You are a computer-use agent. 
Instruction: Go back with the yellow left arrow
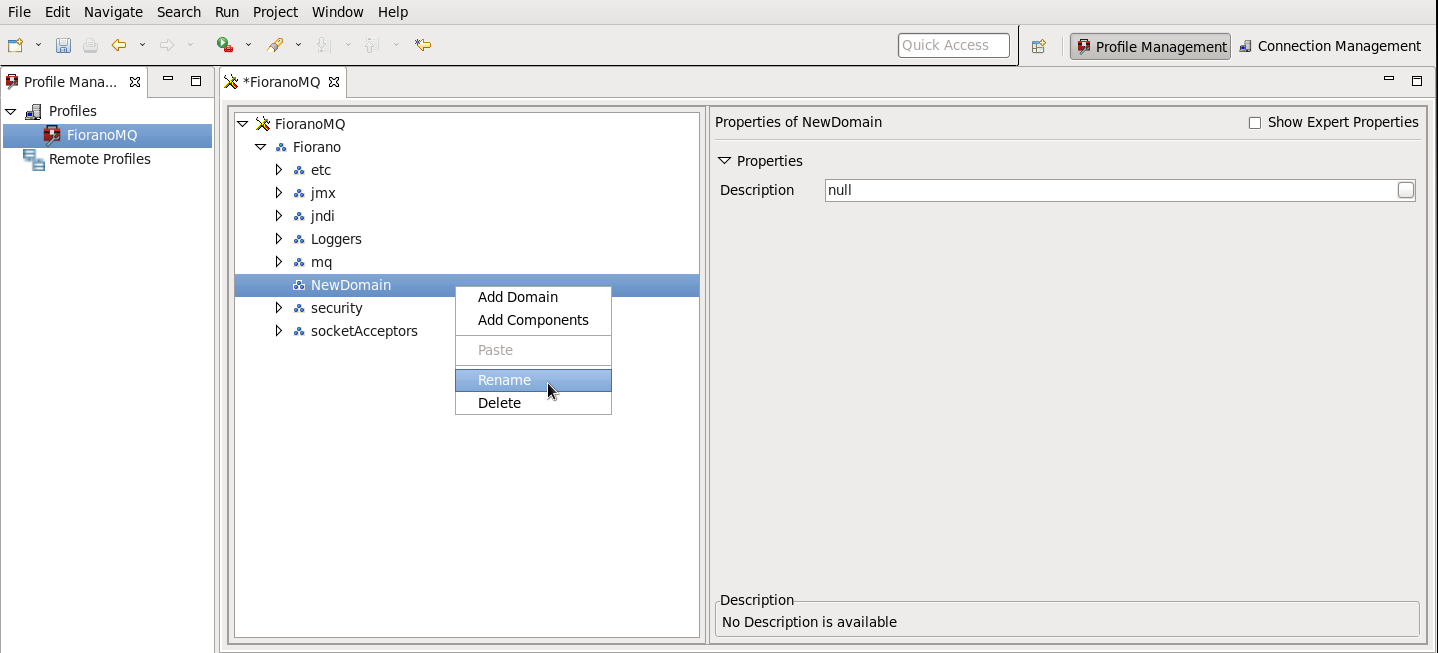point(119,45)
